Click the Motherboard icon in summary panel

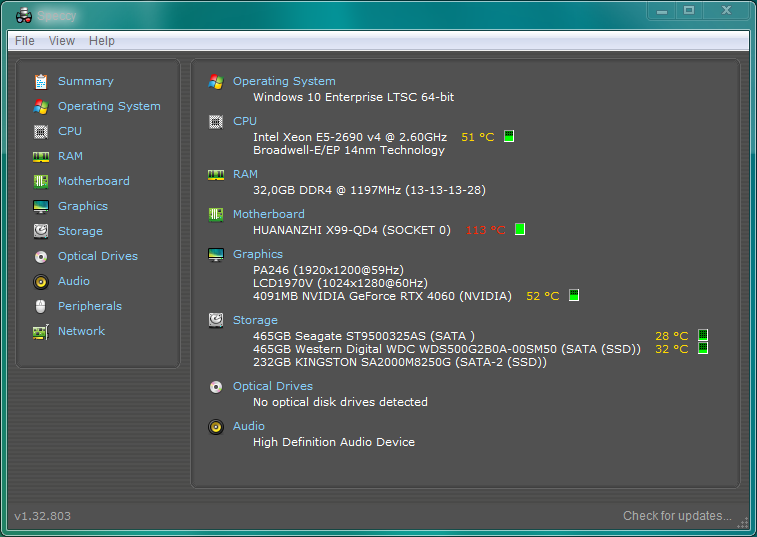216,214
